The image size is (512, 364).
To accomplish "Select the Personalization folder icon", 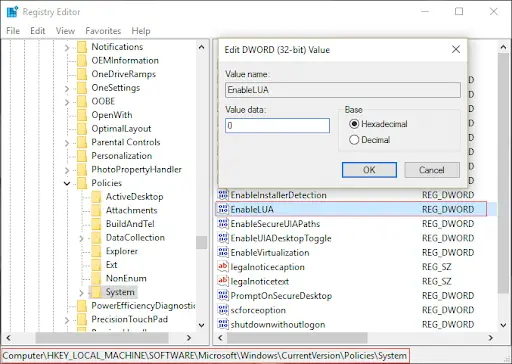I will click(82, 156).
